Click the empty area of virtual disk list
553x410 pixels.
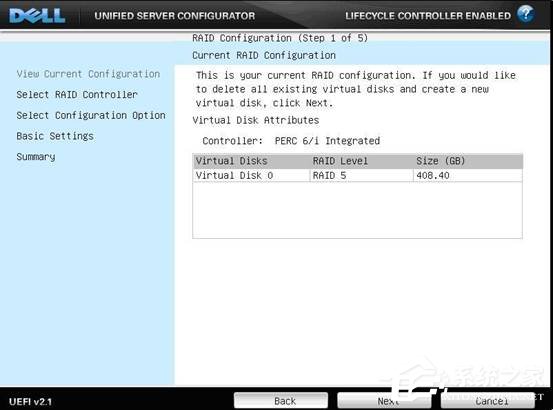[357, 210]
